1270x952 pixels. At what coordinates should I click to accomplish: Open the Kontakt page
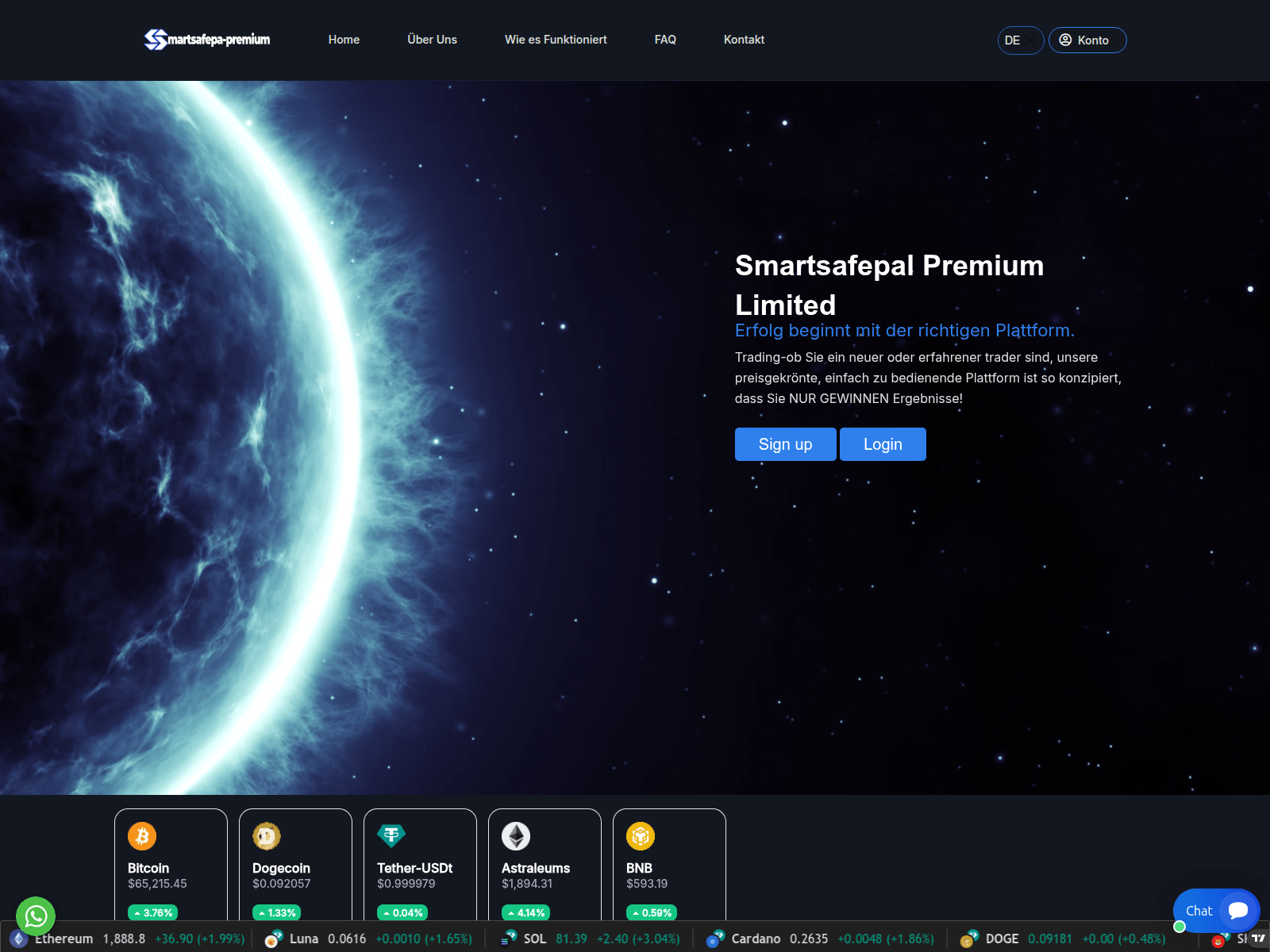pos(744,40)
